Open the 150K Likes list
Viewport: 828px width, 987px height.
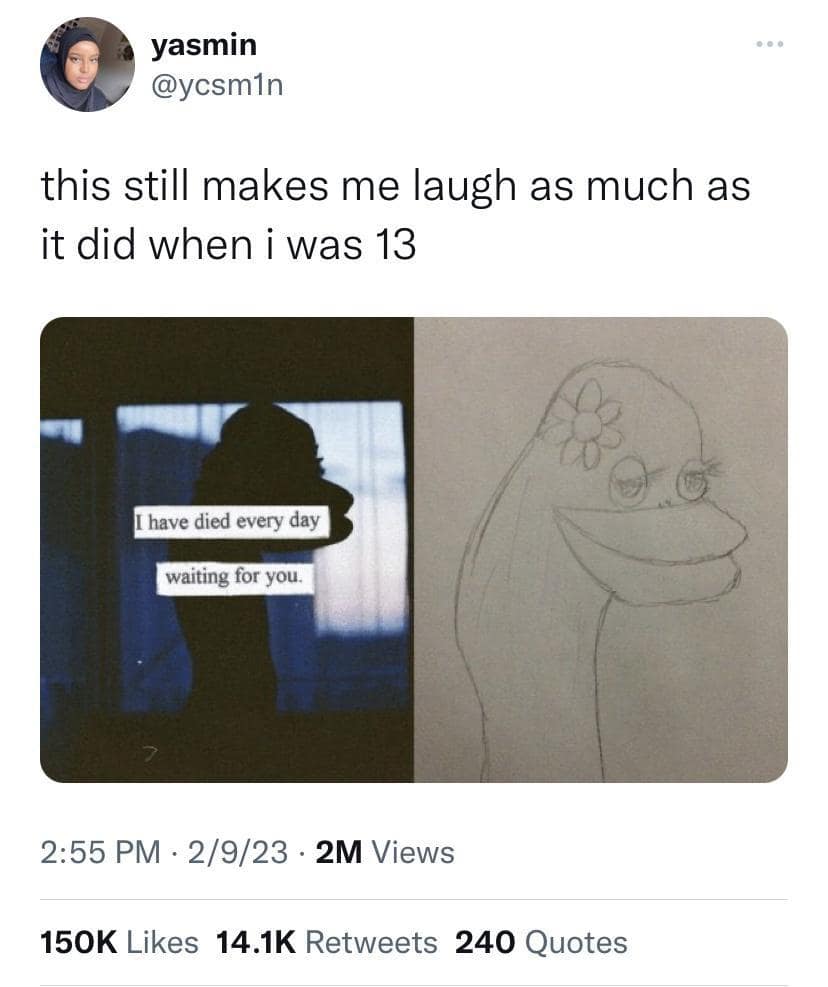pyautogui.click(x=119, y=942)
